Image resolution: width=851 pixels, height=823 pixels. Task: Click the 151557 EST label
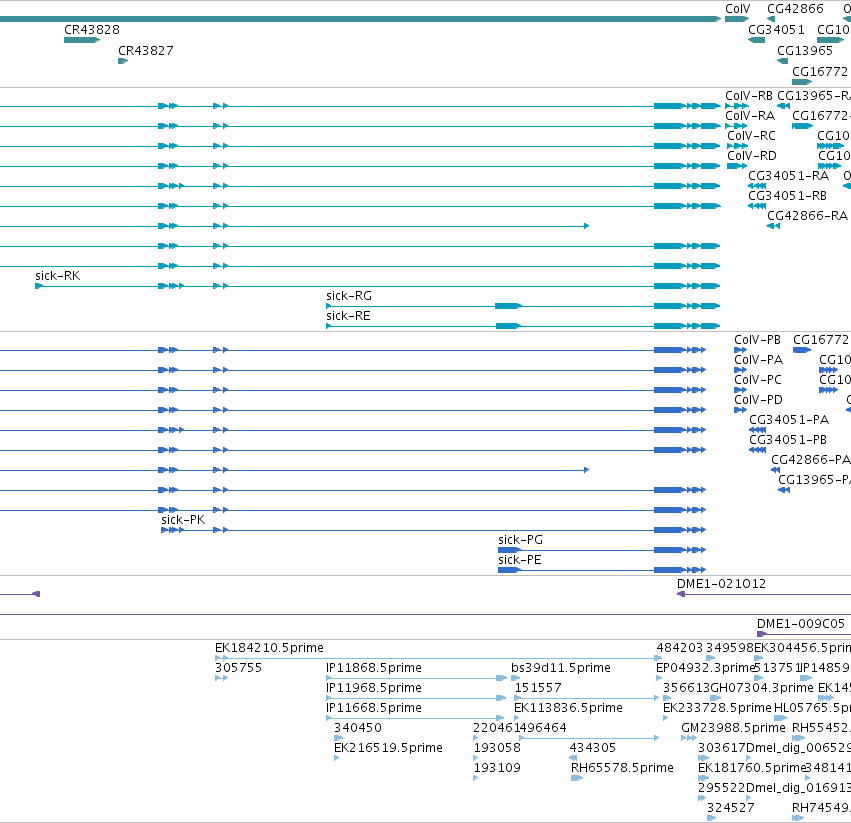[x=538, y=688]
